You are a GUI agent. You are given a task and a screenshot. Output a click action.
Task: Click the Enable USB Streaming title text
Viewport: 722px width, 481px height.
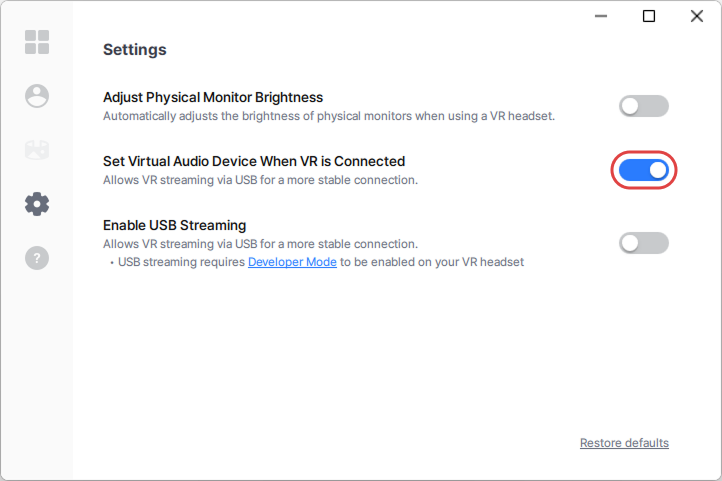point(174,225)
